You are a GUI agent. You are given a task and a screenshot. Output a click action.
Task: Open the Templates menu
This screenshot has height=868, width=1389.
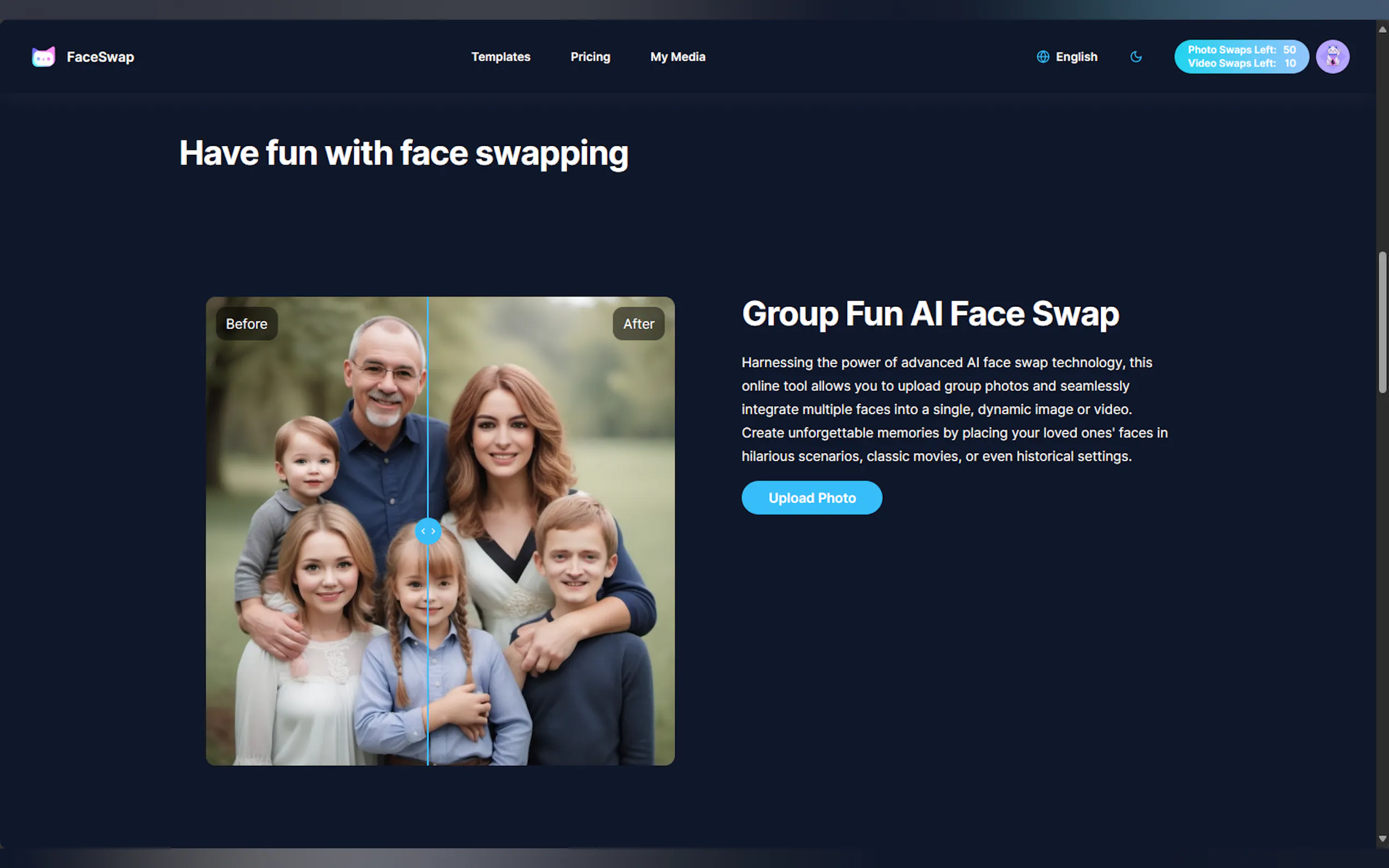(x=500, y=56)
